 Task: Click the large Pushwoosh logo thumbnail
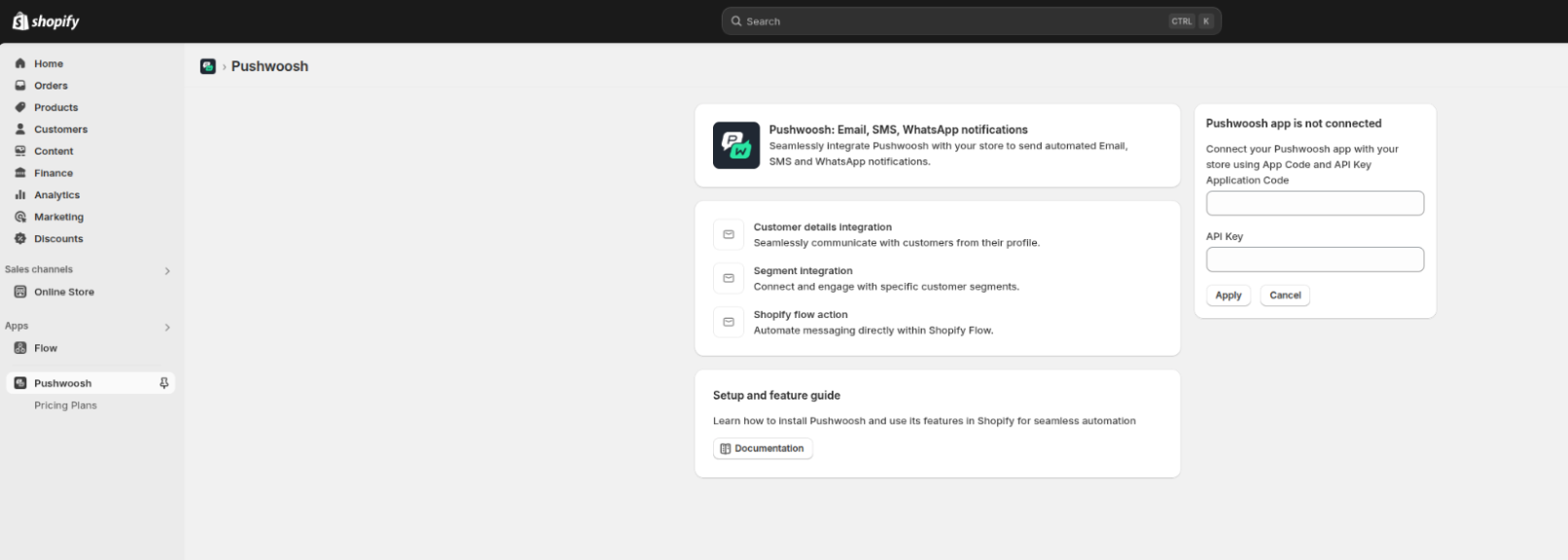pyautogui.click(x=736, y=146)
